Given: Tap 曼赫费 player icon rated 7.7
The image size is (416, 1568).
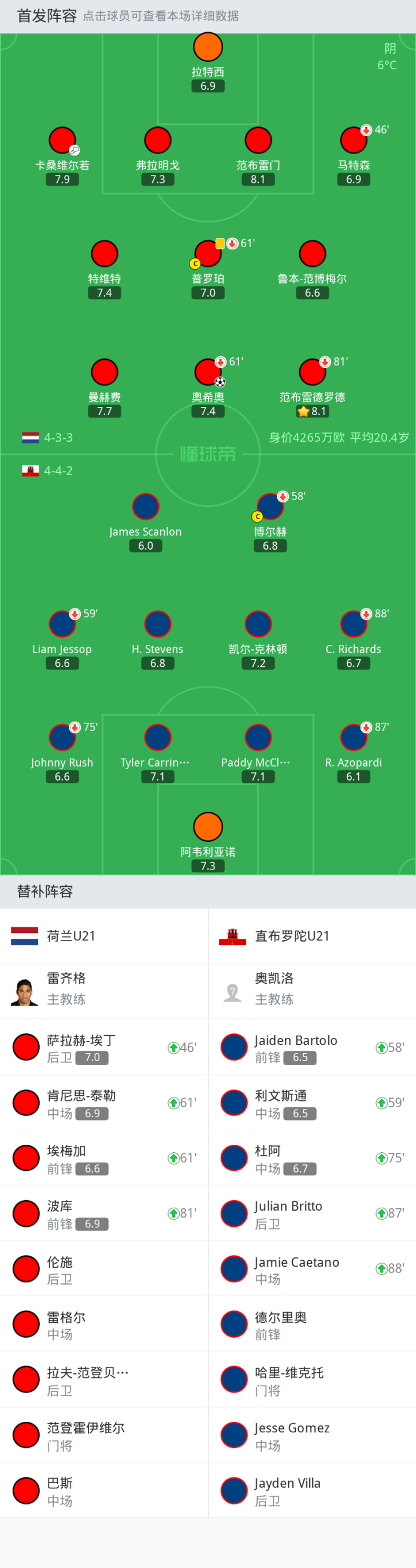Looking at the screenshot, I should click(x=104, y=372).
